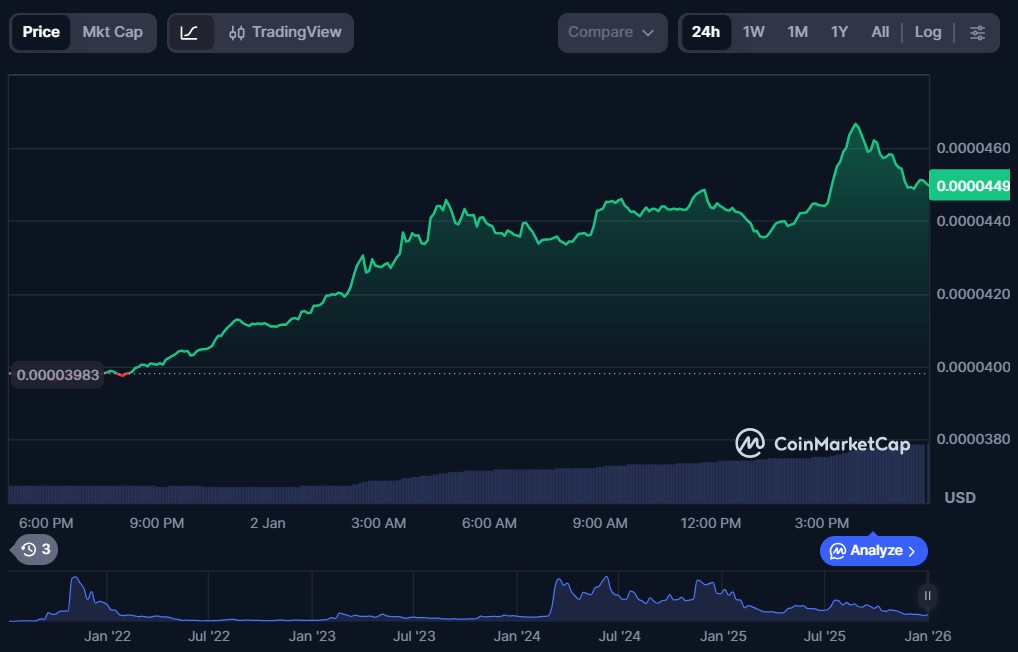Open chart settings sliders icon

pos(977,32)
